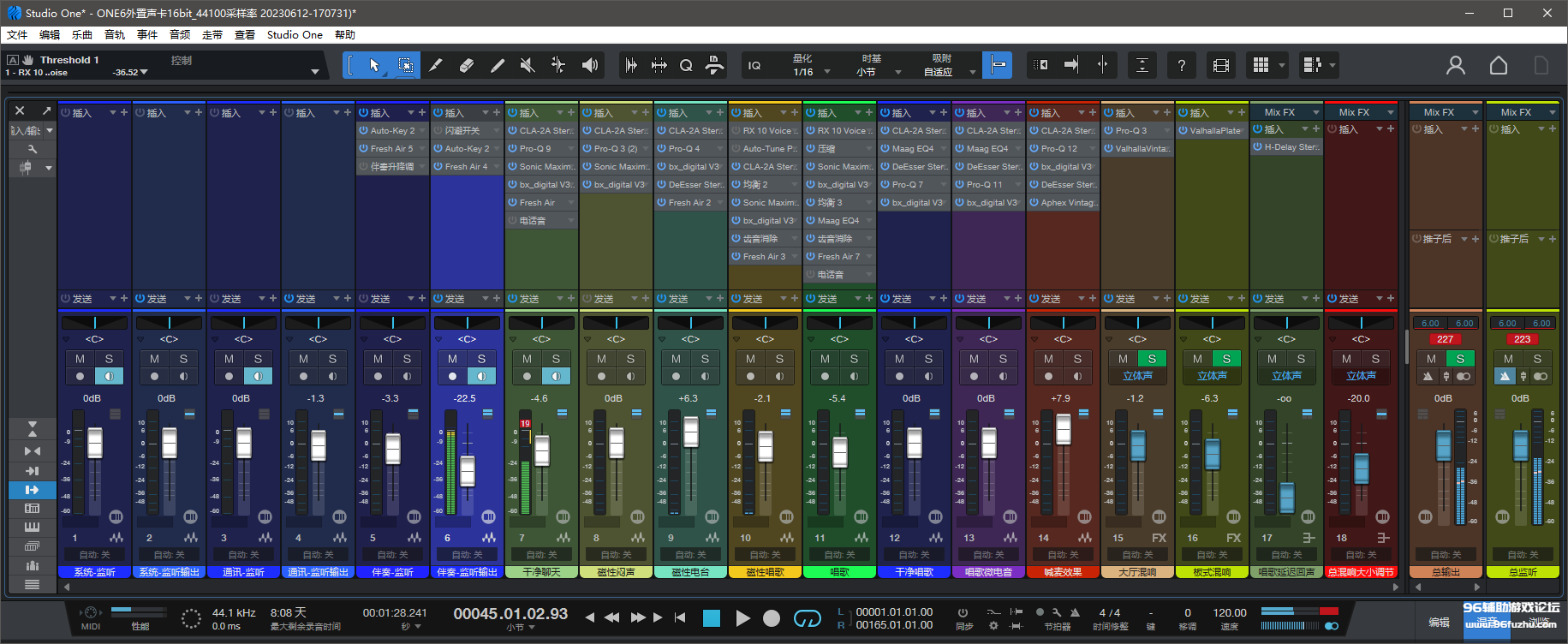This screenshot has height=644, width=1568.
Task: Click the transport Play button
Action: [x=742, y=618]
